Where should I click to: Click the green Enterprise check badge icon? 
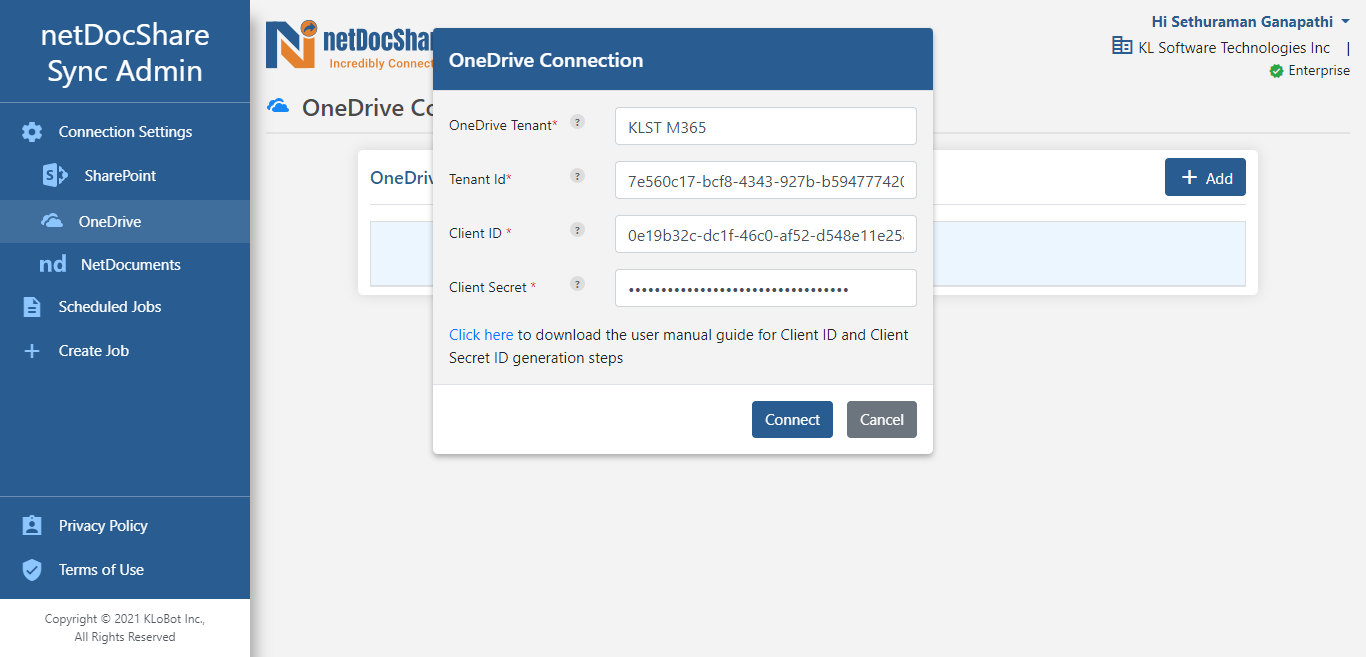[1276, 71]
